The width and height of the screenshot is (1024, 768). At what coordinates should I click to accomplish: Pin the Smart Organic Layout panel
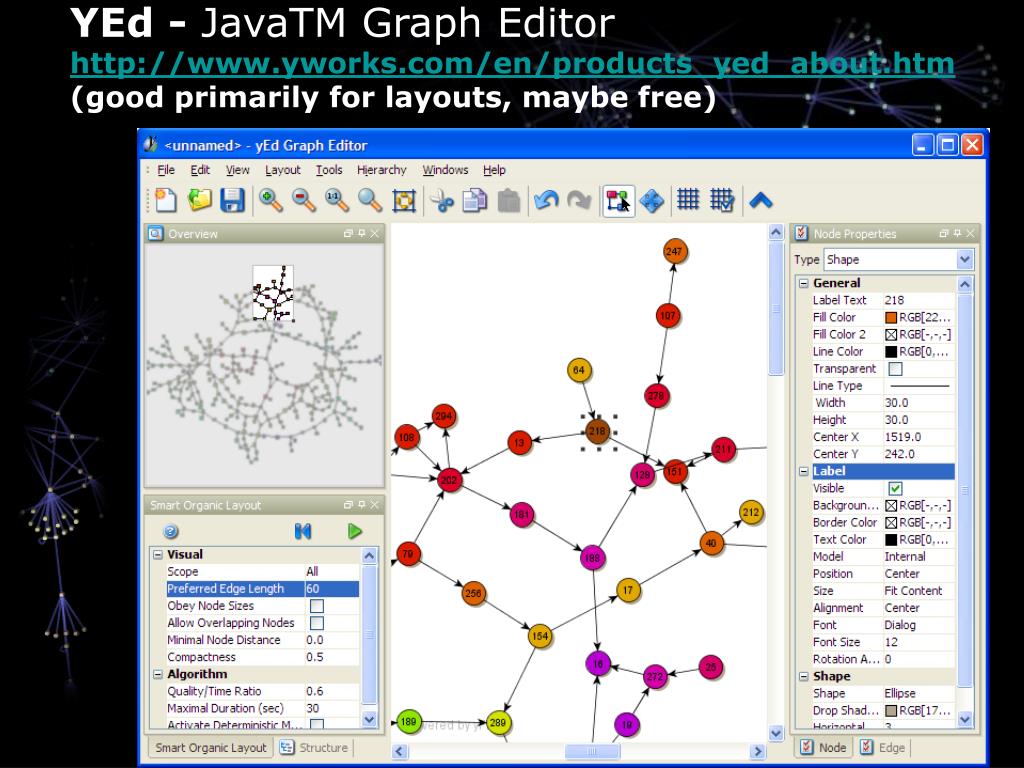pyautogui.click(x=362, y=505)
